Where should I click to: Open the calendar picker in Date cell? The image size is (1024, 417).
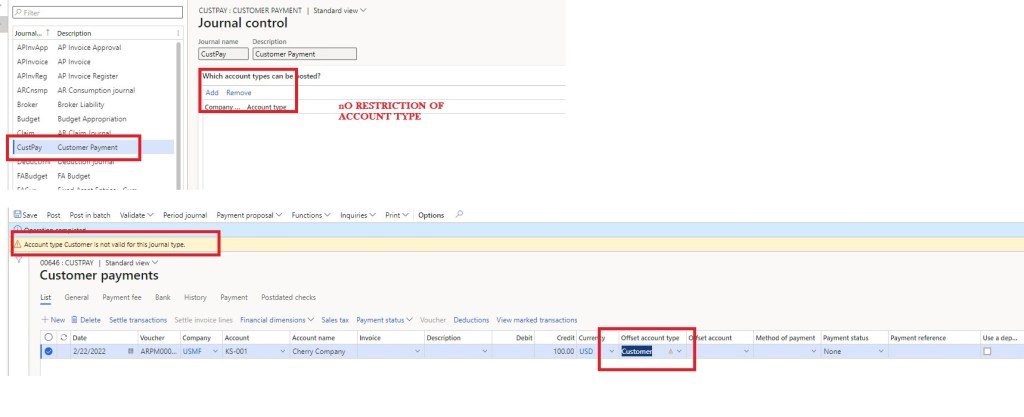click(x=130, y=351)
